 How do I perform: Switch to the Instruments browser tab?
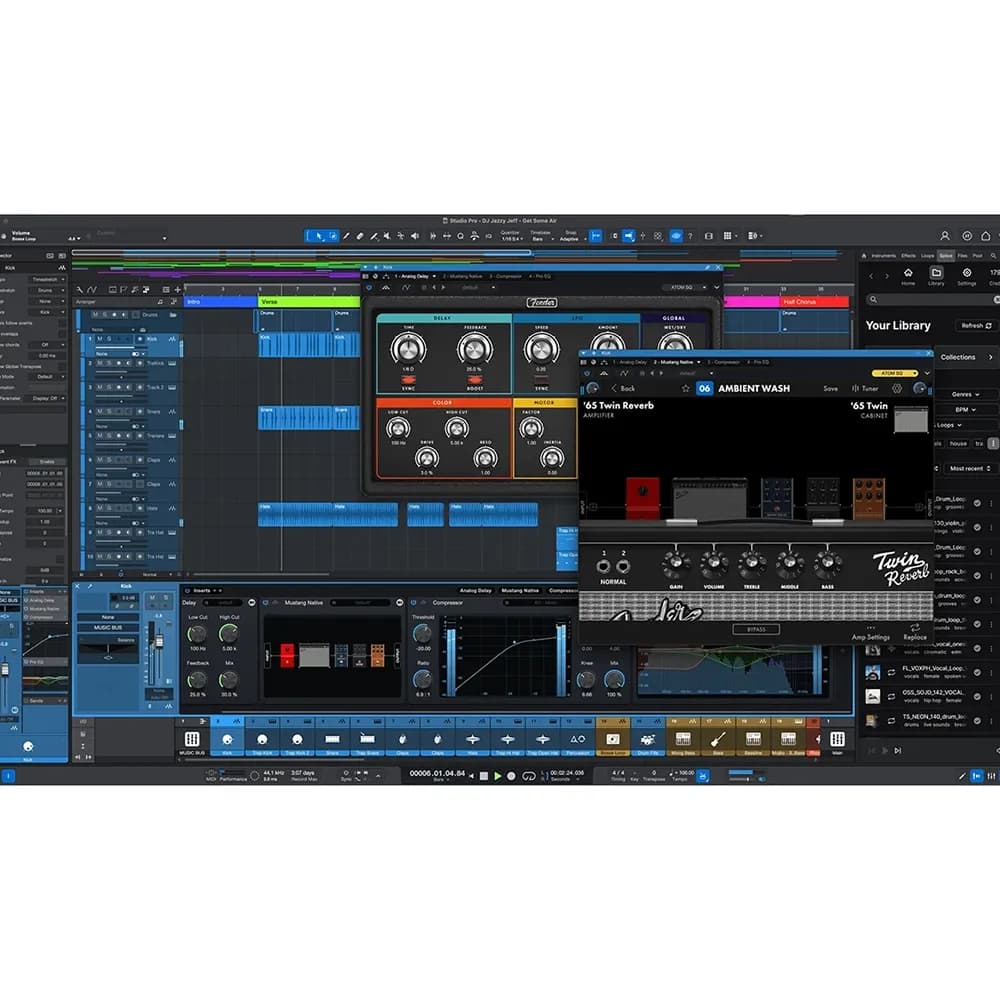point(883,256)
